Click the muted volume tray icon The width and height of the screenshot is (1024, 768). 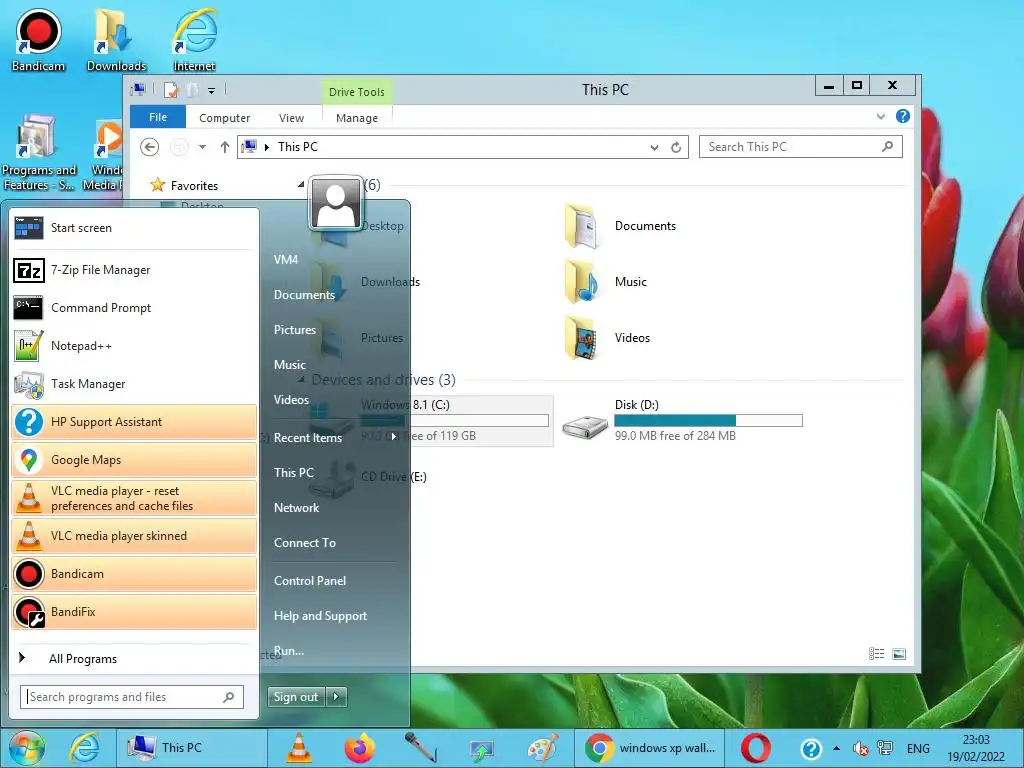pos(861,748)
